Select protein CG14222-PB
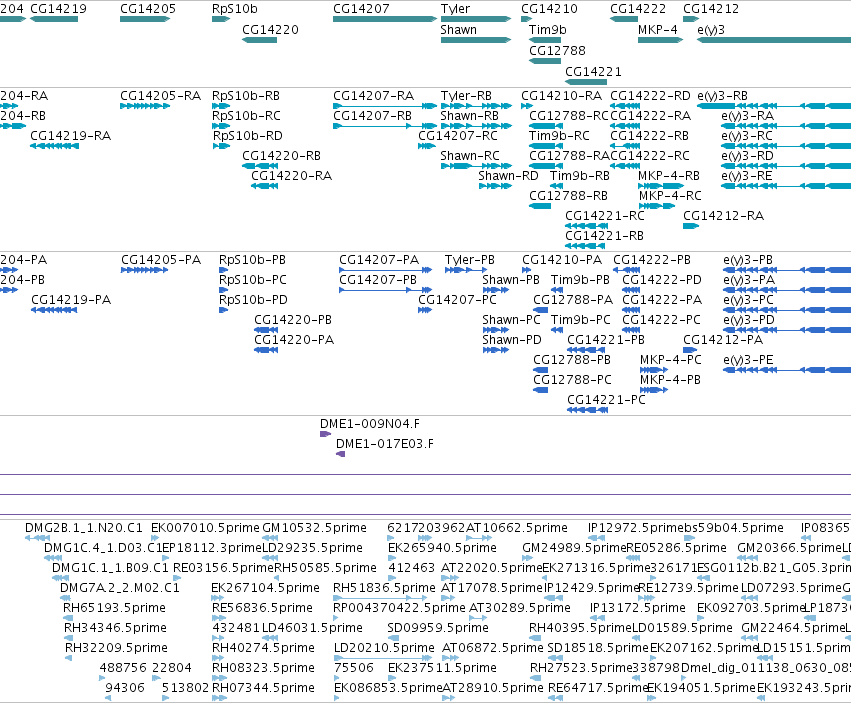Screen dimensions: 851x703 tap(652, 260)
